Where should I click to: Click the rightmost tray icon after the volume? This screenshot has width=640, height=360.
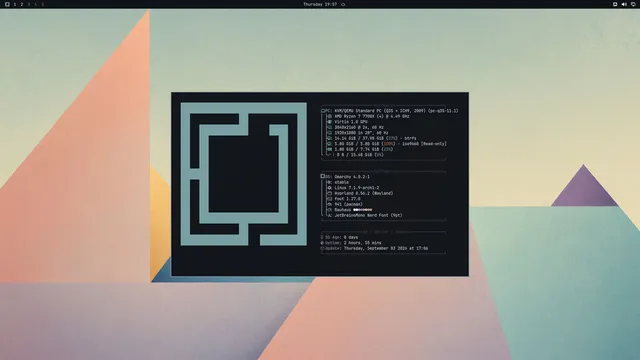(633, 4)
